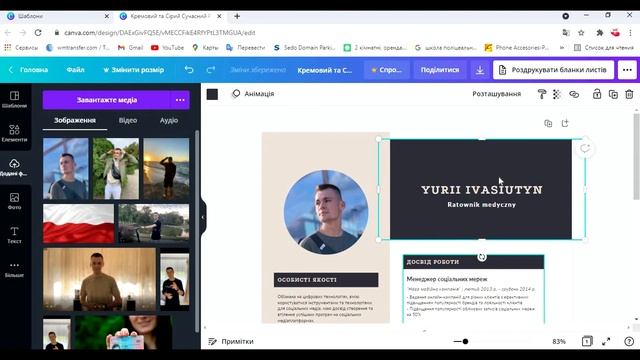This screenshot has height=360, width=640.
Task: Select the ОСОБИСТІ ЯКОСТІ heading
Action: (x=307, y=280)
